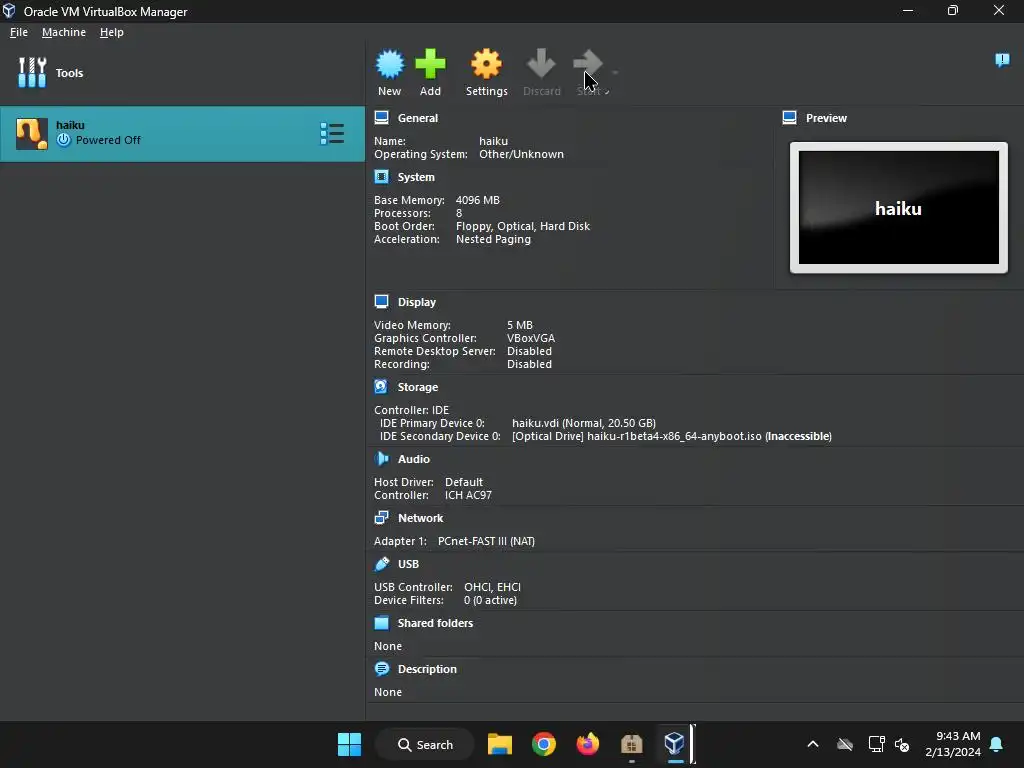Open the Machine menu
Viewport: 1024px width, 768px height.
(x=64, y=32)
